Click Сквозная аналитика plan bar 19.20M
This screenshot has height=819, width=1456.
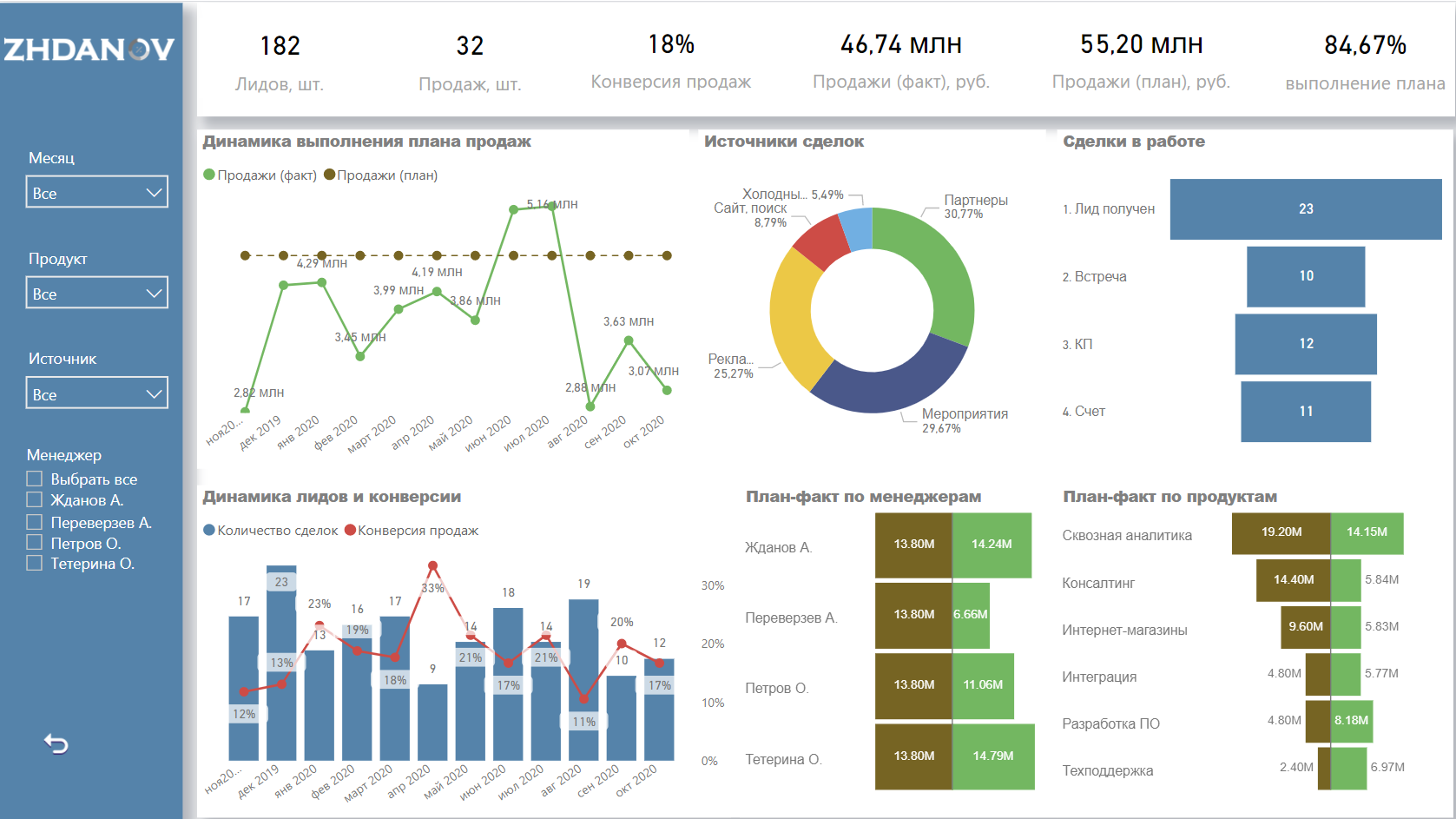coord(1281,532)
